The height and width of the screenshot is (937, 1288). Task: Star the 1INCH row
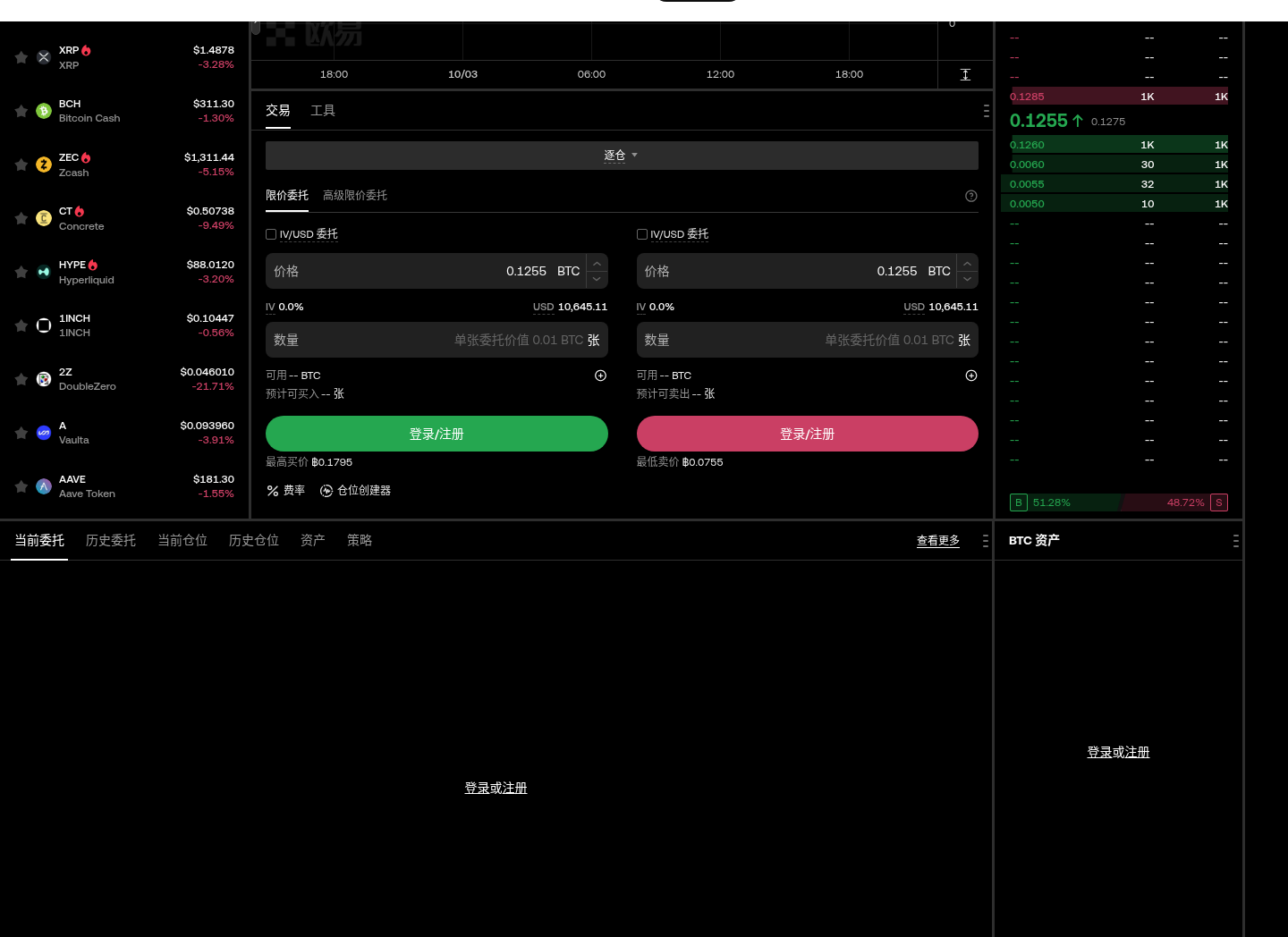pos(21,325)
